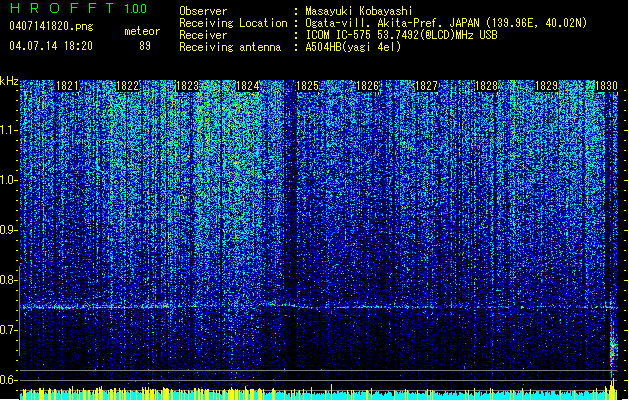Click the 1829 time marker label
629x400 pixels.
(x=546, y=86)
